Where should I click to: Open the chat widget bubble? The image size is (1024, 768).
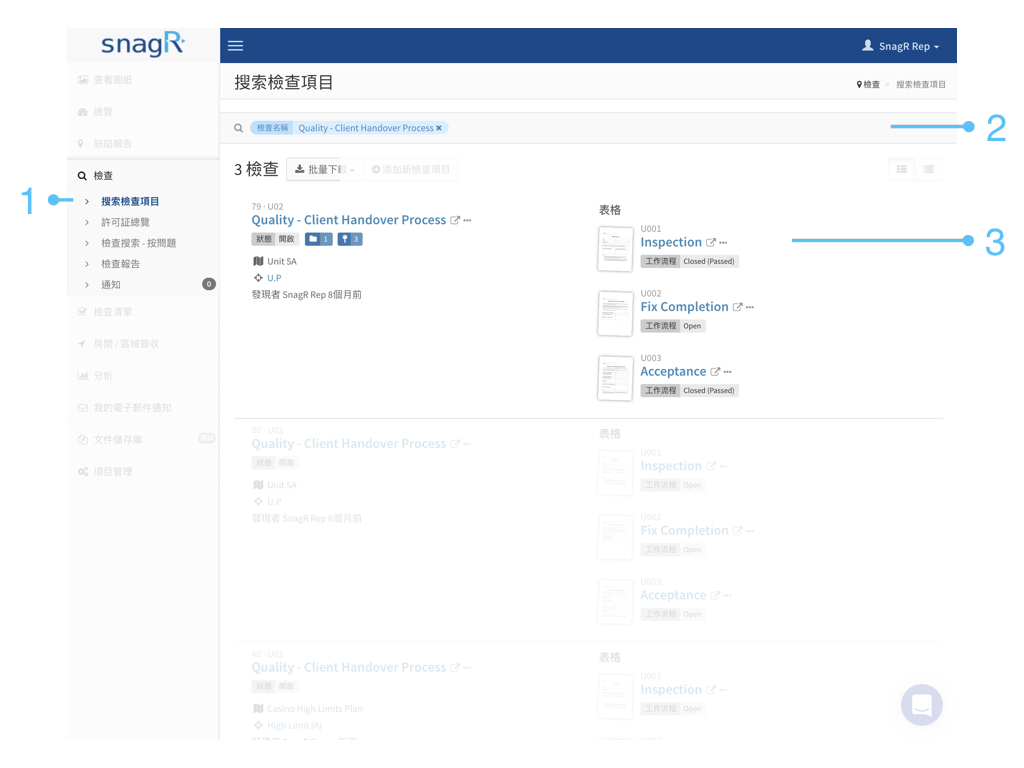point(921,705)
